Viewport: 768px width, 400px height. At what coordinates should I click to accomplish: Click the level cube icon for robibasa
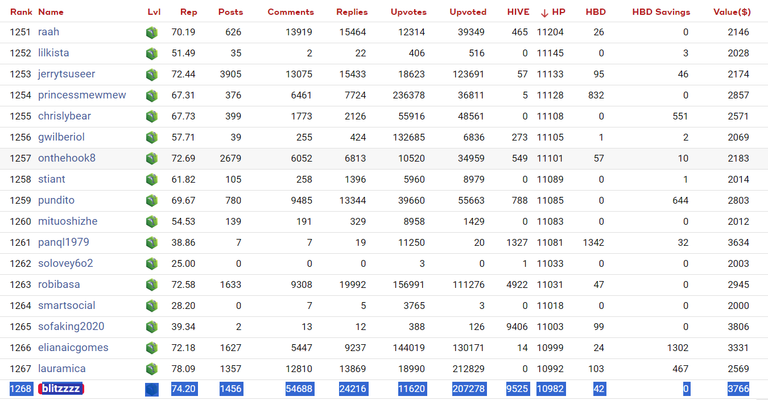pos(152,285)
